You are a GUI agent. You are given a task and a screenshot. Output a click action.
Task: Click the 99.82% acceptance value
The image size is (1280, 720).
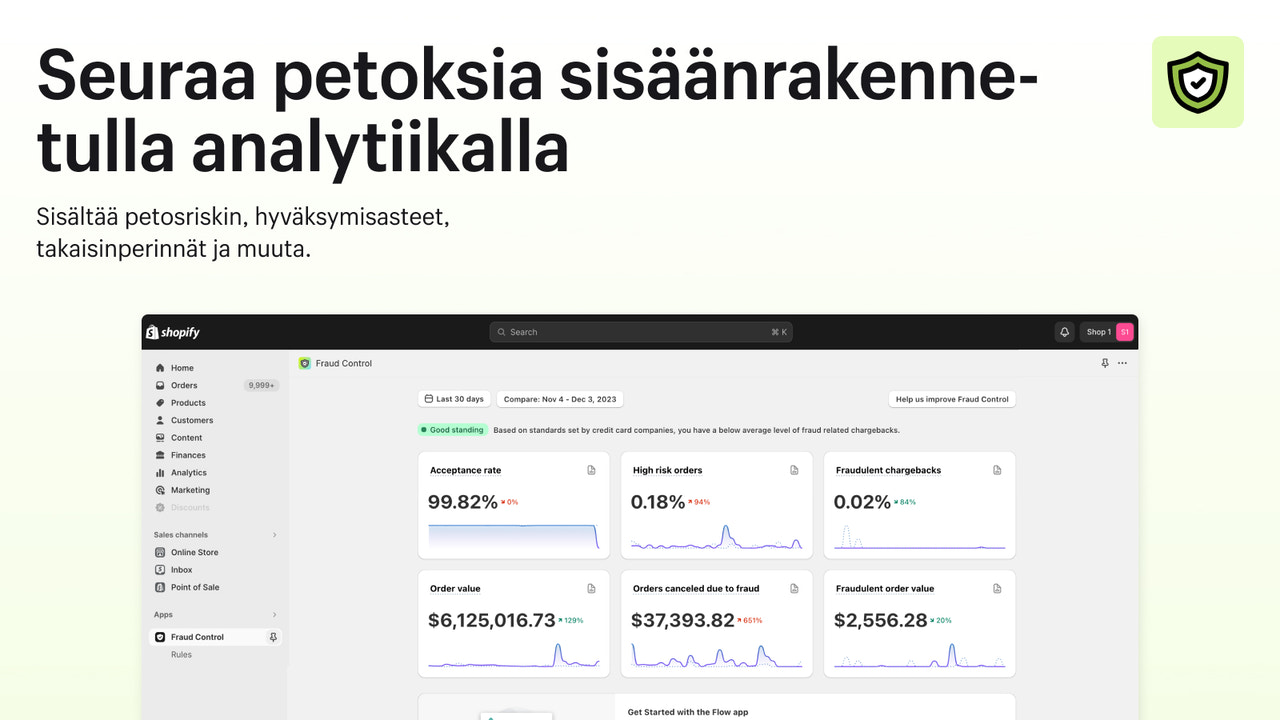point(462,502)
